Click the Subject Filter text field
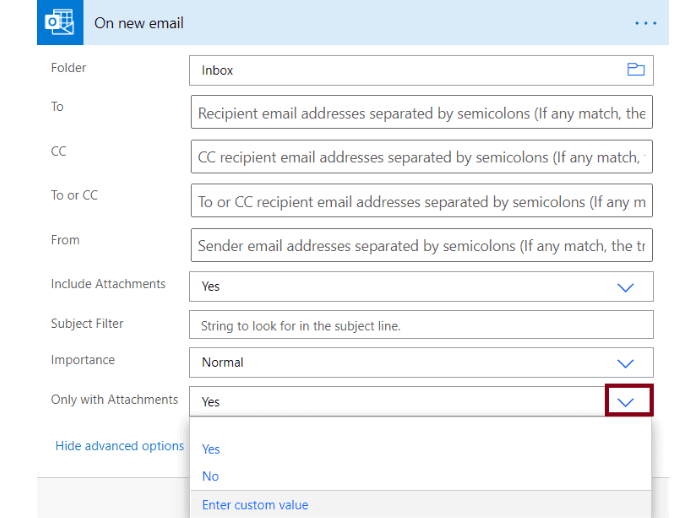 421,325
